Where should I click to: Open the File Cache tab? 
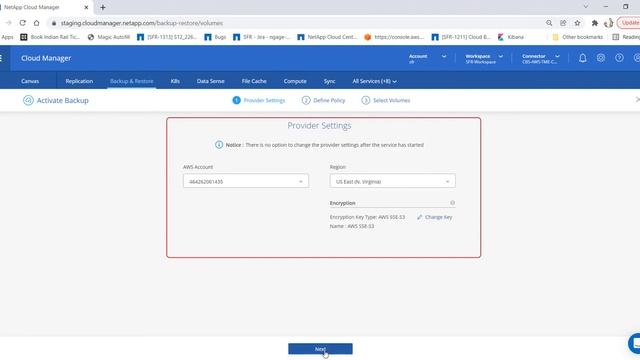254,81
